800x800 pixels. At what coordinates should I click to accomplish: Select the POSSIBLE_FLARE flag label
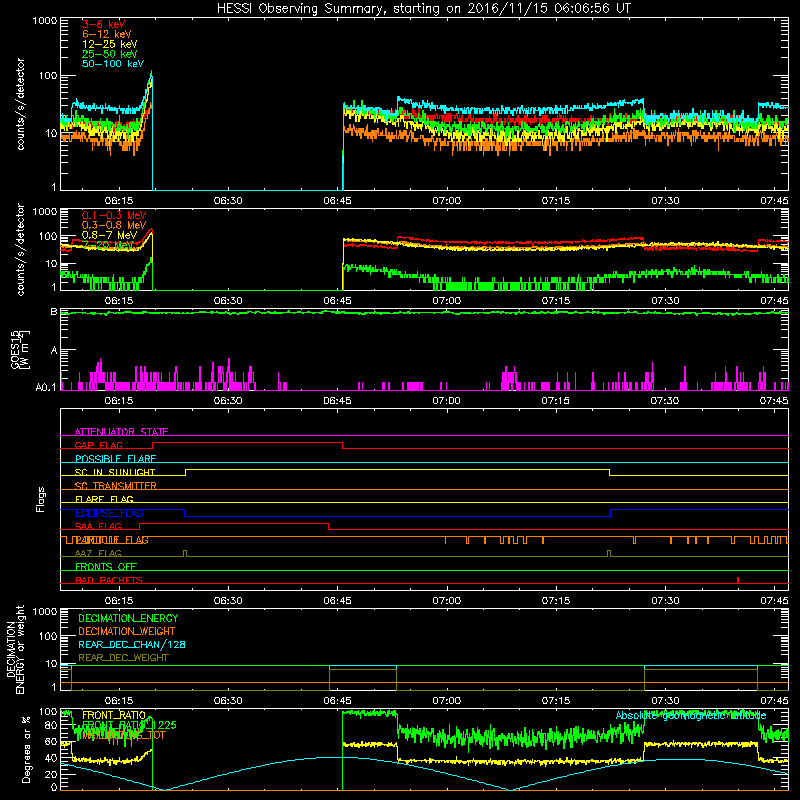(115, 459)
